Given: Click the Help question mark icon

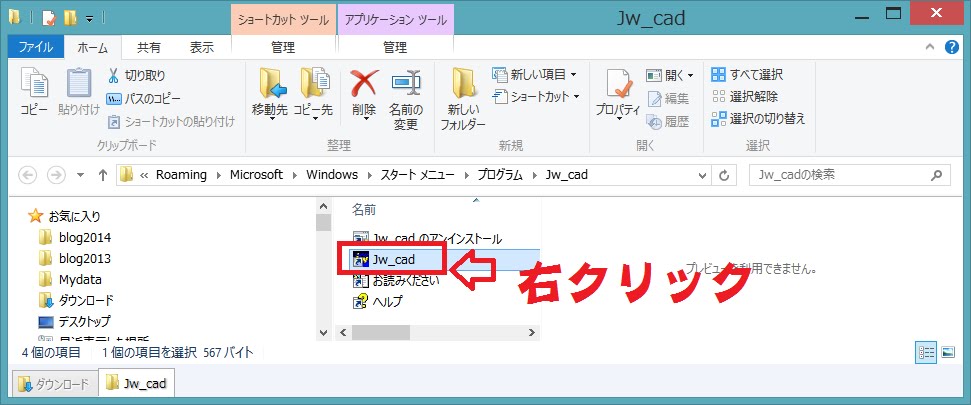Looking at the screenshot, I should coord(952,47).
